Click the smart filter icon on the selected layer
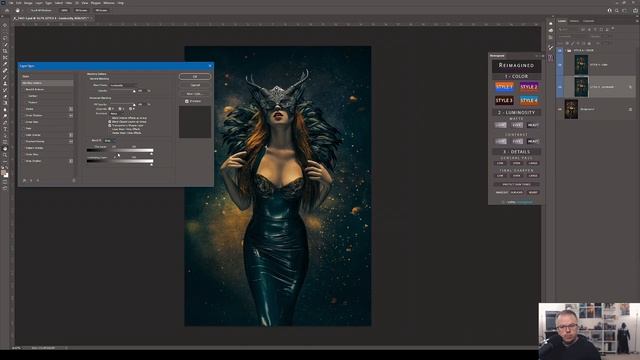This screenshot has width=640, height=360. pyautogui.click(x=630, y=87)
